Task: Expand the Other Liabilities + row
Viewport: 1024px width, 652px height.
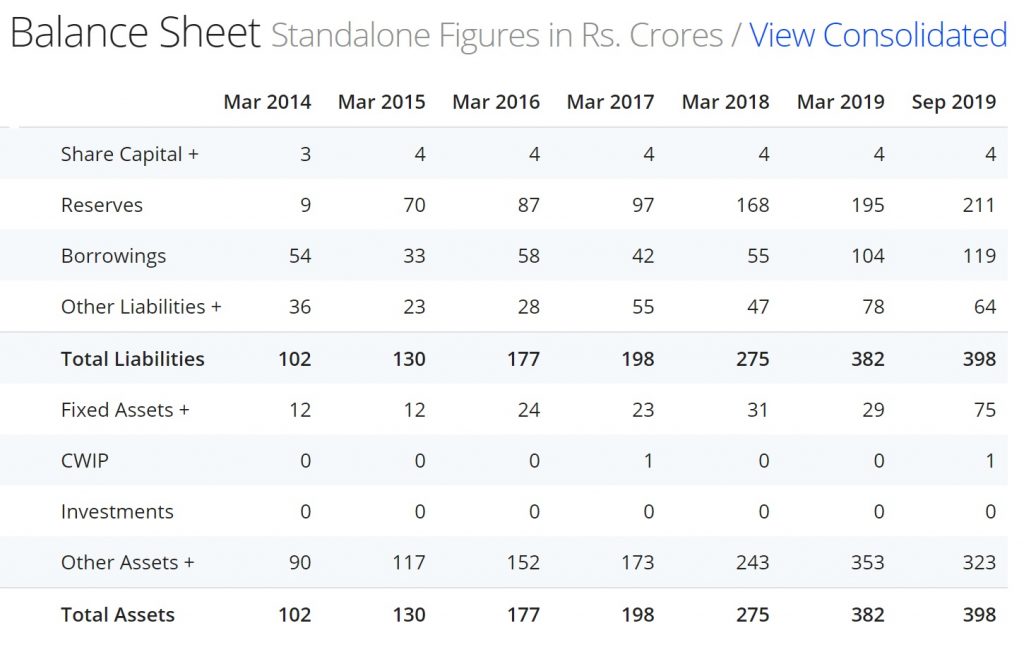Action: coord(140,307)
